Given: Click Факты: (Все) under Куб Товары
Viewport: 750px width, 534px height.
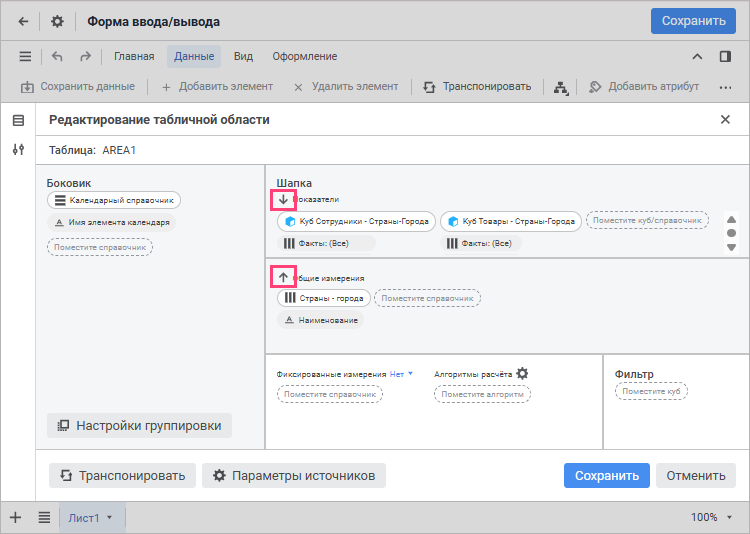Looking at the screenshot, I should 481,244.
